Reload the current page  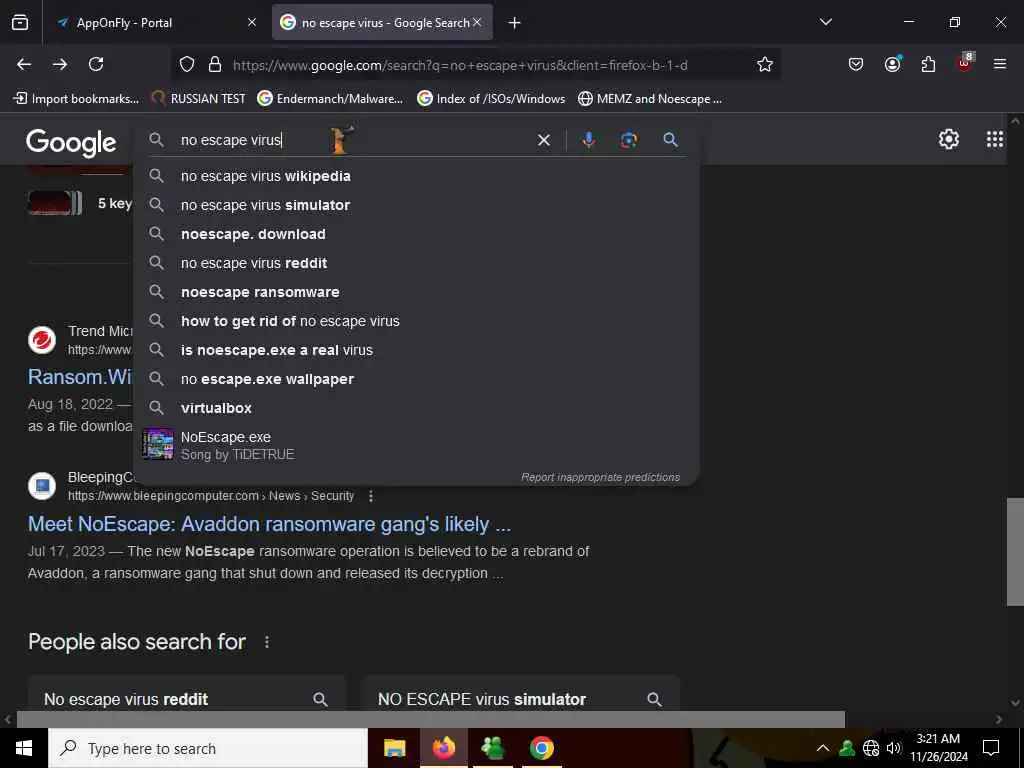point(96,64)
